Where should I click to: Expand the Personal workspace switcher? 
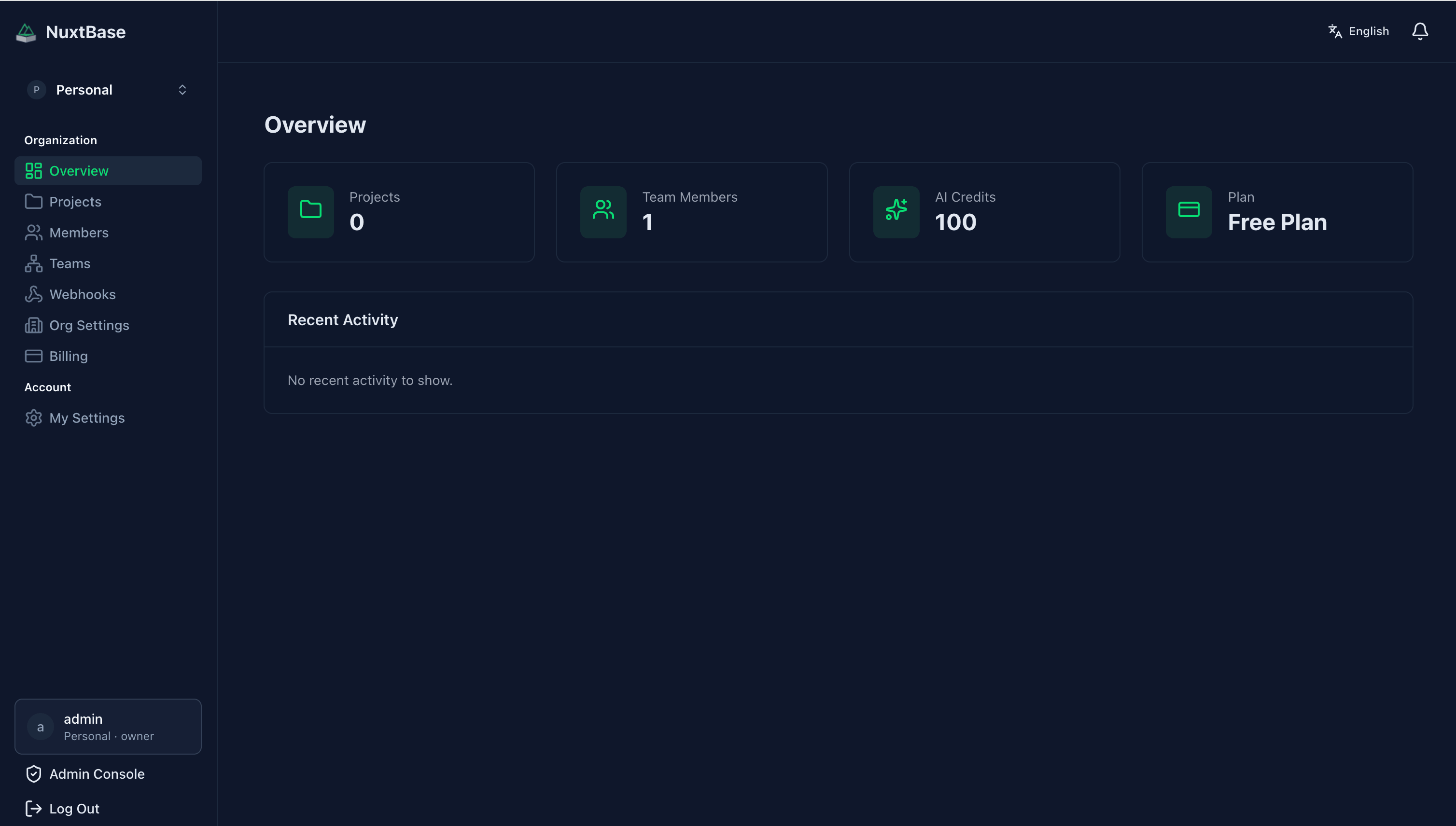[x=108, y=90]
